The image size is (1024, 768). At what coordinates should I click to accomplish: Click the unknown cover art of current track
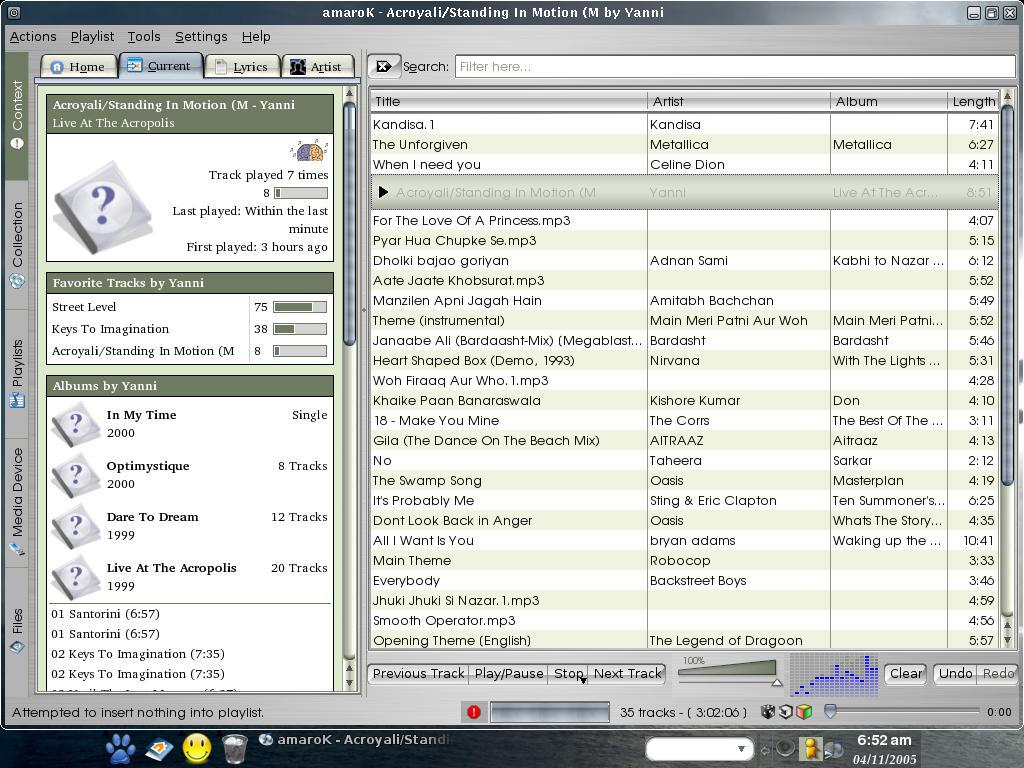tap(102, 206)
